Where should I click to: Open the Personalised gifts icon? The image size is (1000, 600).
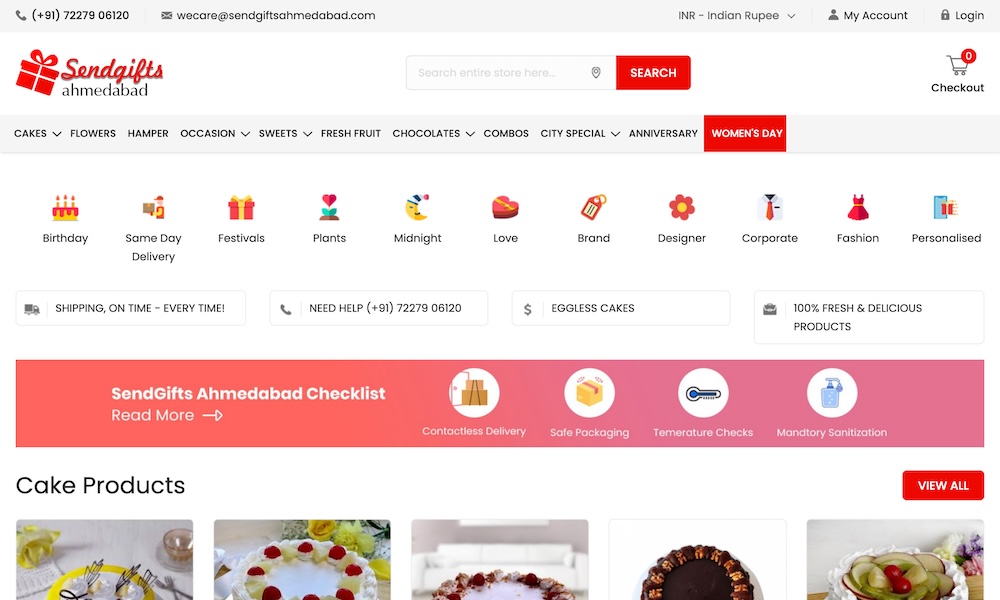[x=946, y=208]
